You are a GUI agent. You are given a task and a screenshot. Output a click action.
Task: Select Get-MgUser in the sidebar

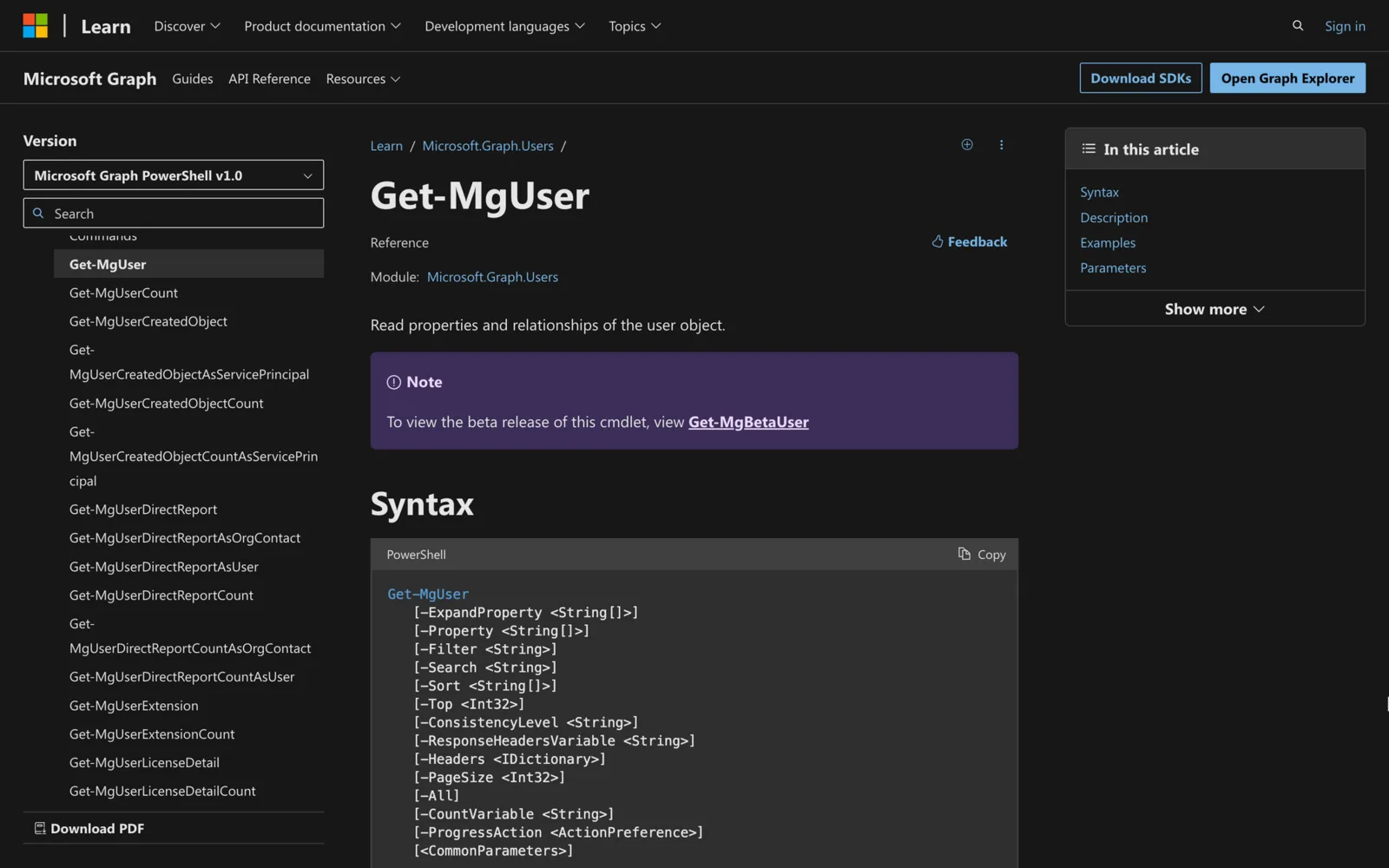pyautogui.click(x=188, y=264)
